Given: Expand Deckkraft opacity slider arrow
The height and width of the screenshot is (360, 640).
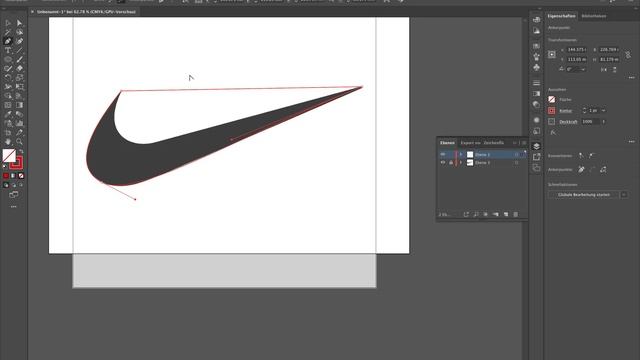Looking at the screenshot, I should tap(604, 122).
